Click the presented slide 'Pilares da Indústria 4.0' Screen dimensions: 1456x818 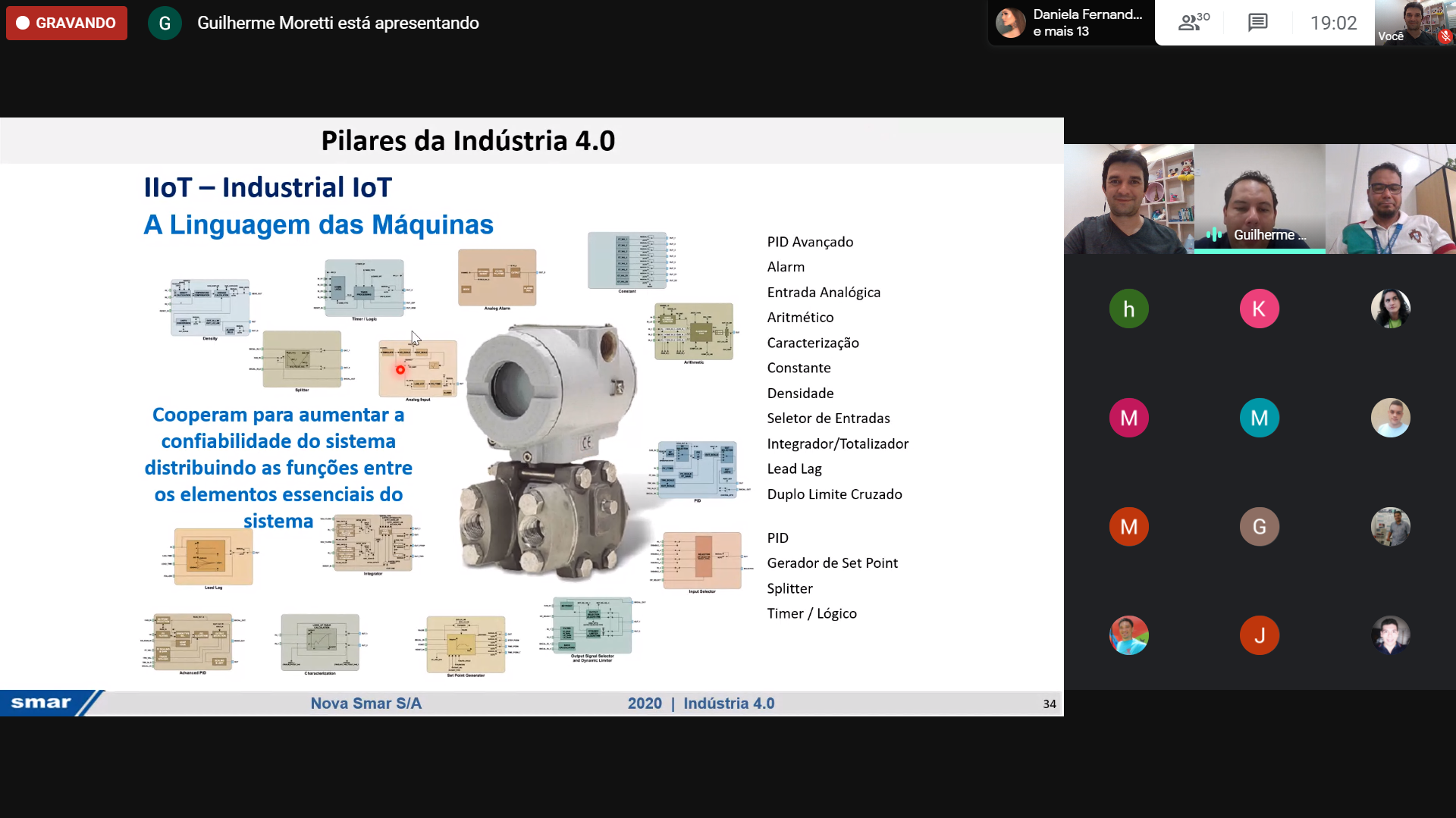(531, 417)
